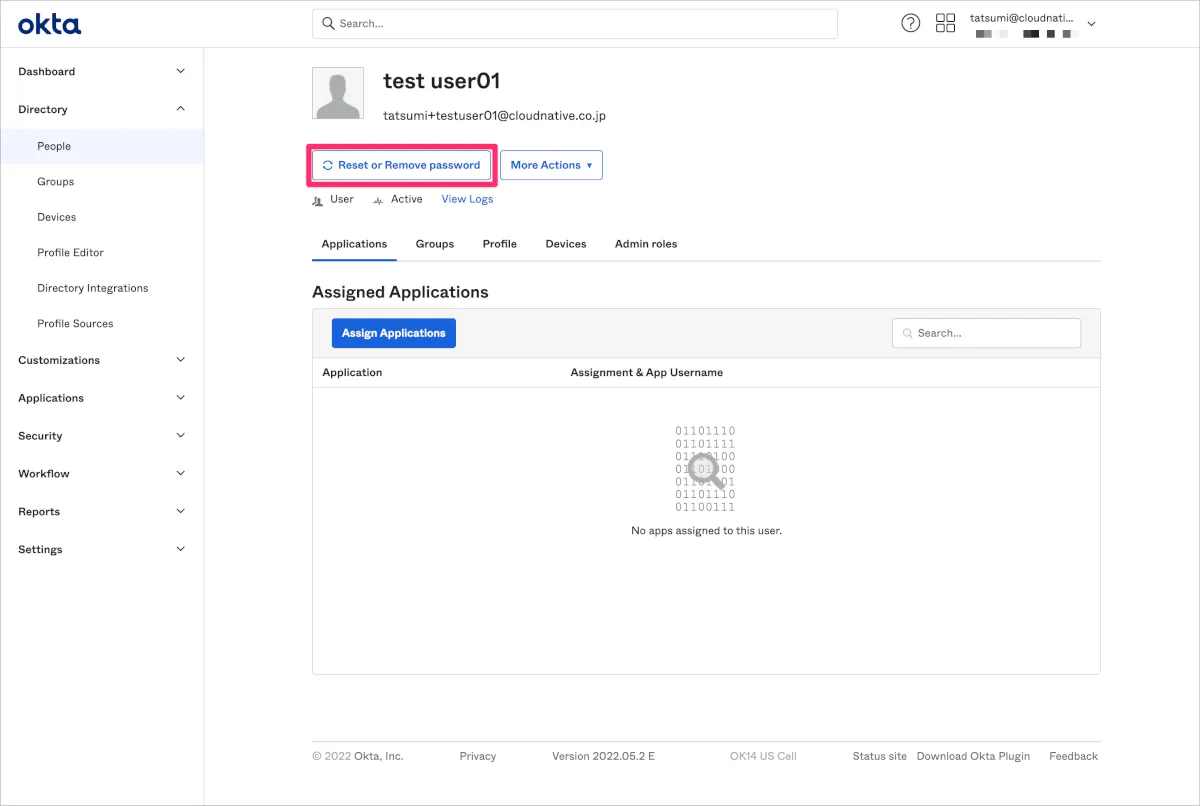
Task: Click the magnifier icon in top search bar
Action: click(x=328, y=24)
